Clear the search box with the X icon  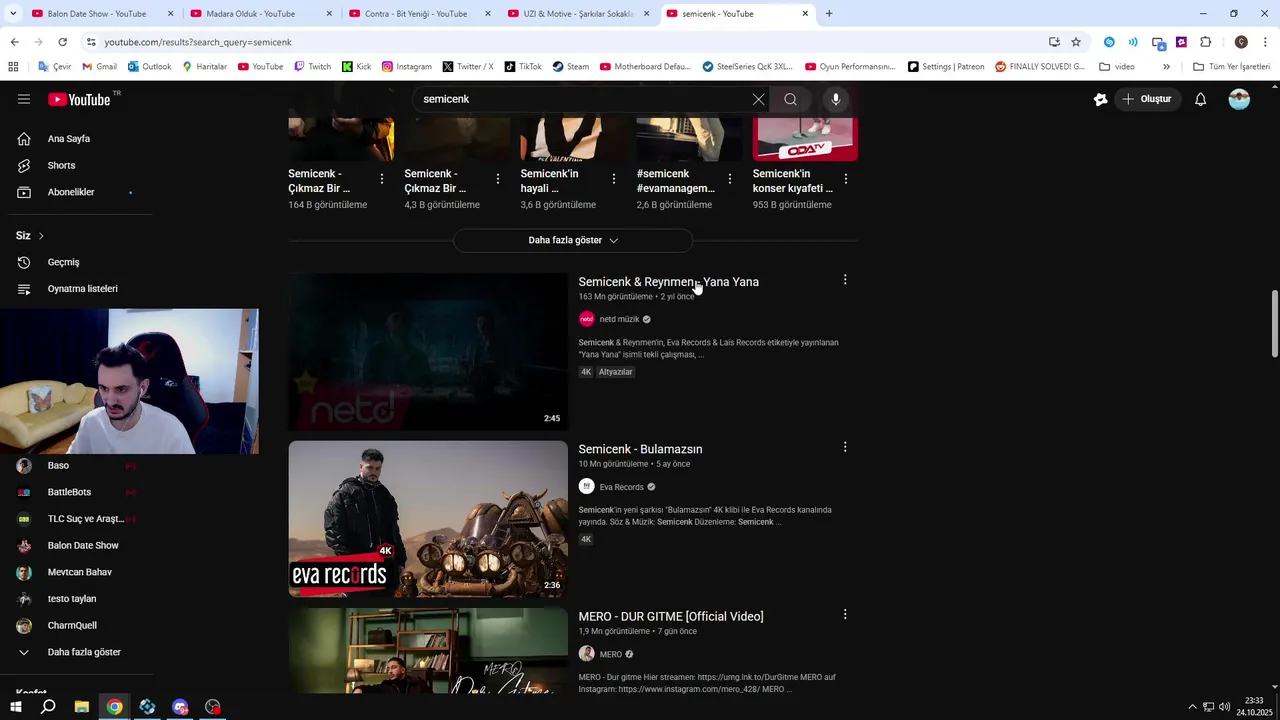[758, 99]
